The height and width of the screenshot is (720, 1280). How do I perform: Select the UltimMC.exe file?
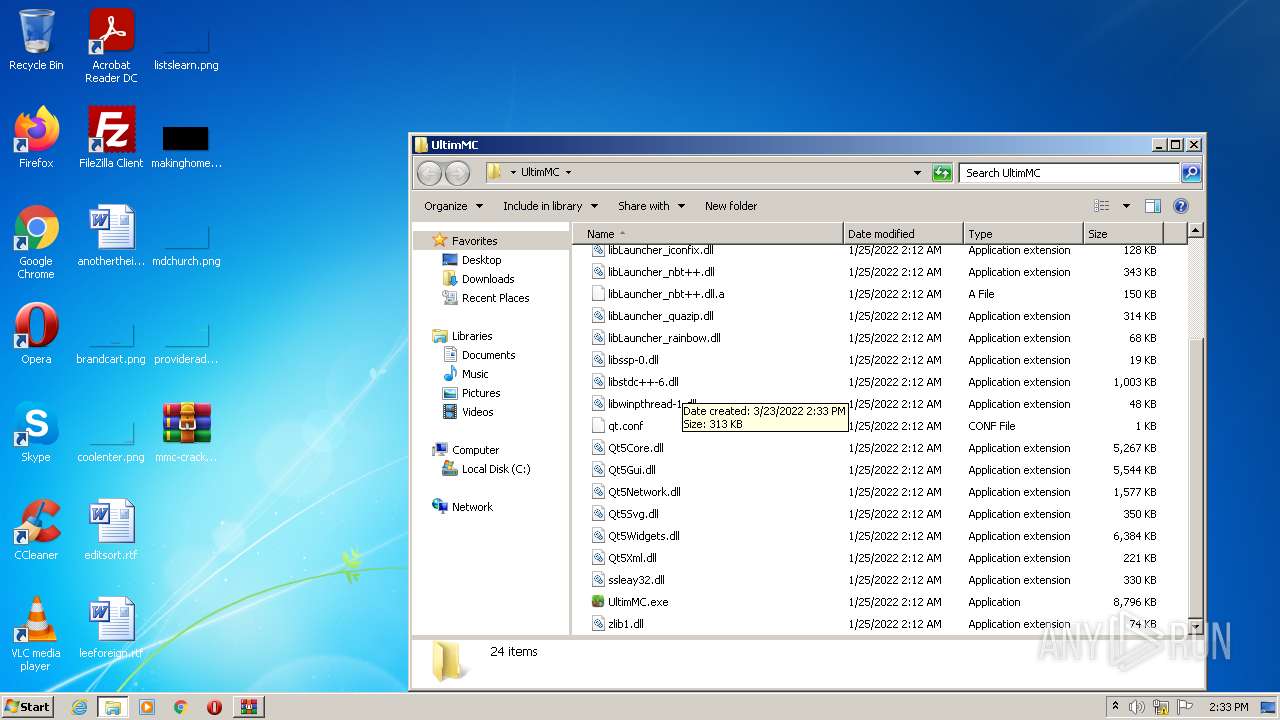pos(638,602)
